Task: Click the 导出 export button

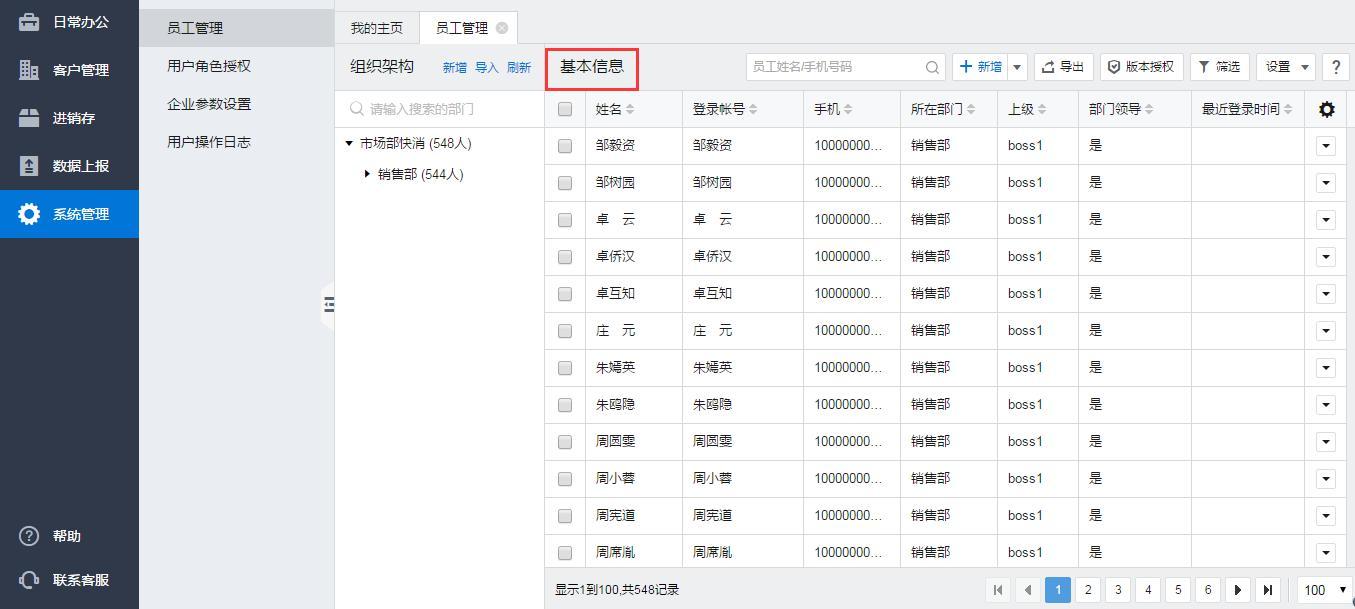Action: pyautogui.click(x=1063, y=67)
